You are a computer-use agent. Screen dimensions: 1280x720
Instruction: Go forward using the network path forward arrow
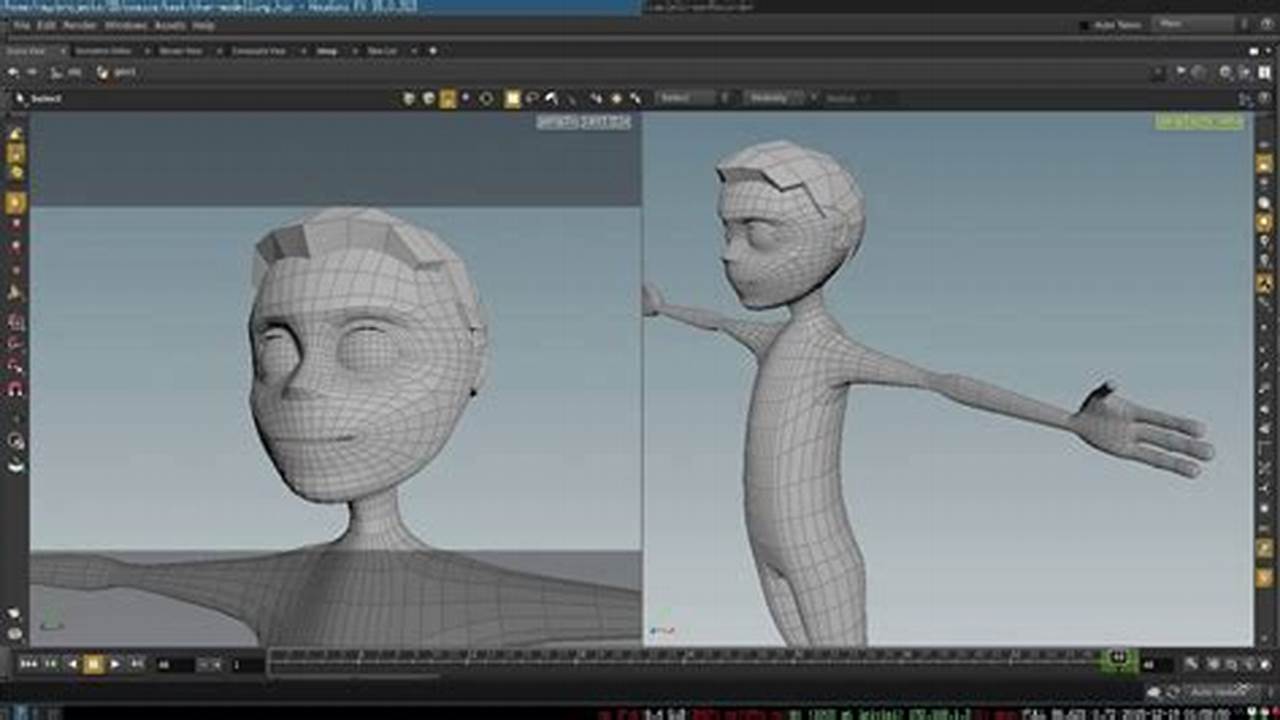click(31, 72)
